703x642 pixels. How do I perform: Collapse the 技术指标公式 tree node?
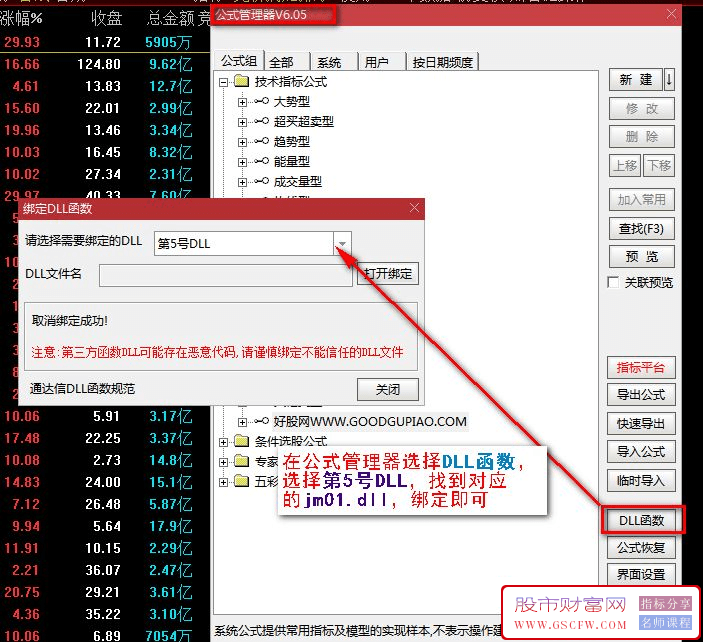(x=223, y=82)
